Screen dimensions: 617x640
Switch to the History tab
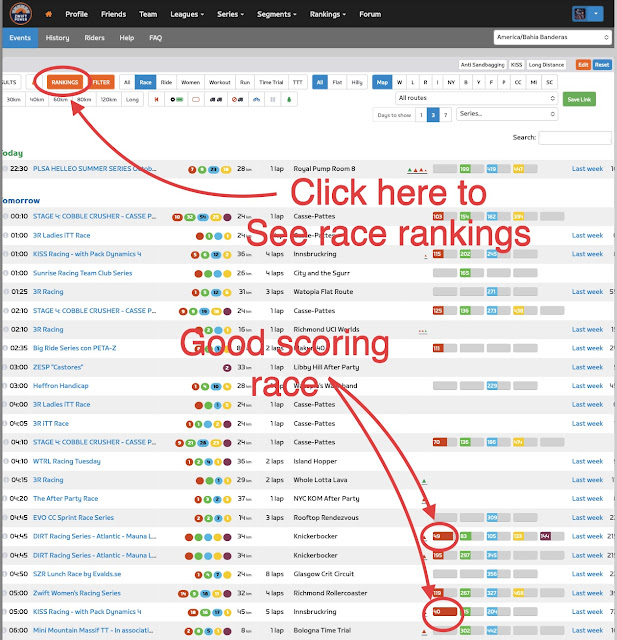click(57, 38)
